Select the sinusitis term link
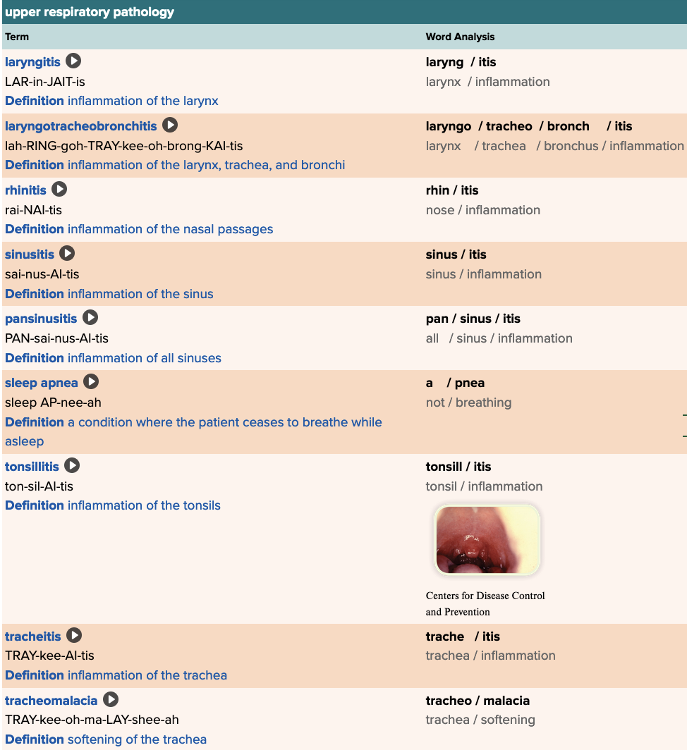 tap(30, 254)
